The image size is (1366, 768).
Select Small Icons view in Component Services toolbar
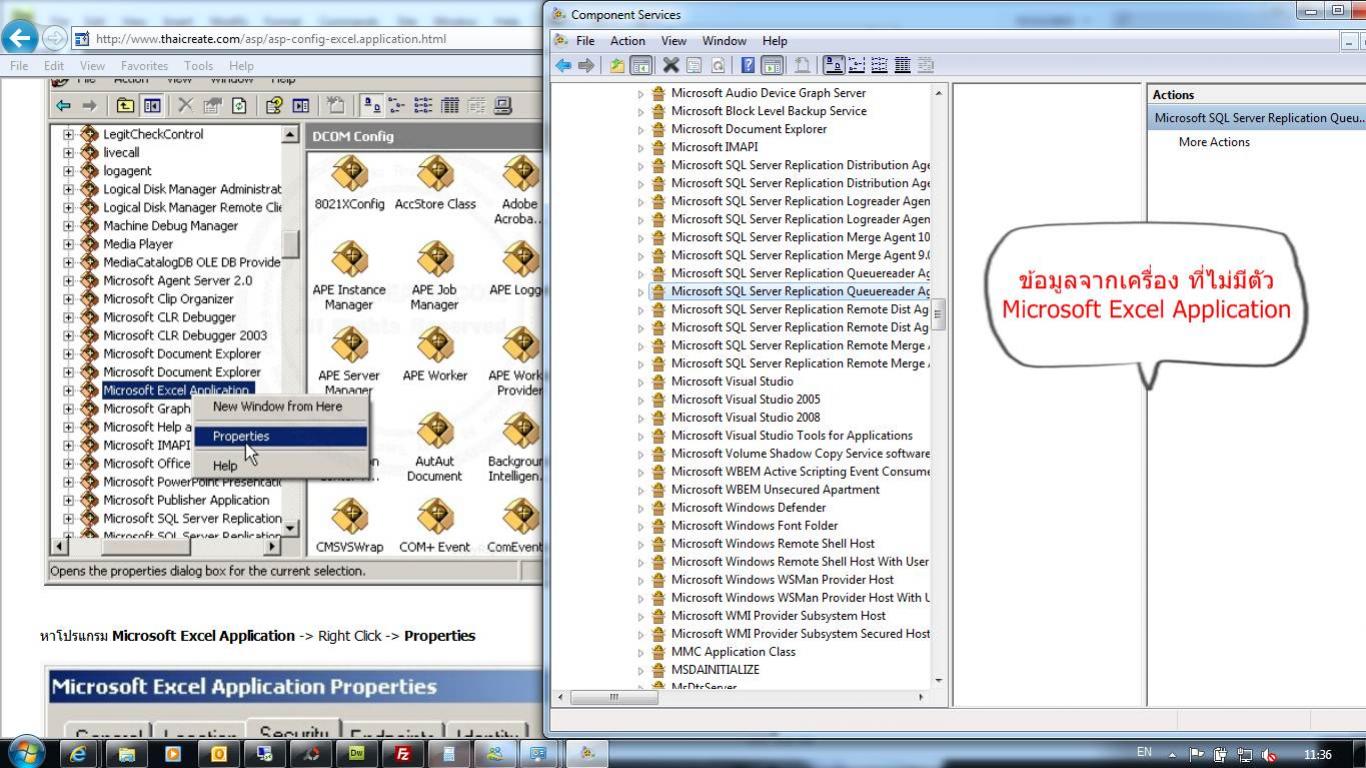[x=857, y=65]
